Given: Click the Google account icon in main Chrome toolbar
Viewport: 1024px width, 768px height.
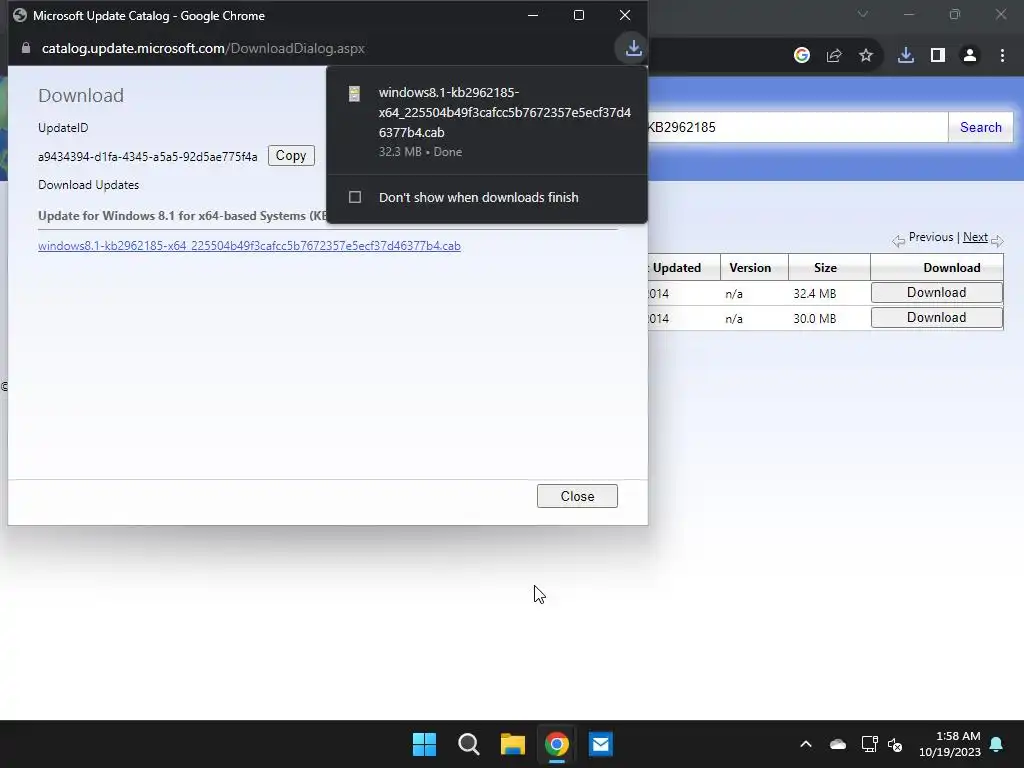Looking at the screenshot, I should [802, 56].
